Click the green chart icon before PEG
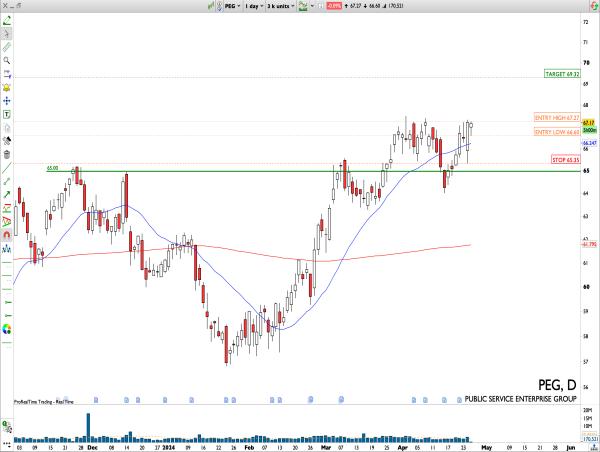Image resolution: width=600 pixels, height=452 pixels. pos(211,6)
